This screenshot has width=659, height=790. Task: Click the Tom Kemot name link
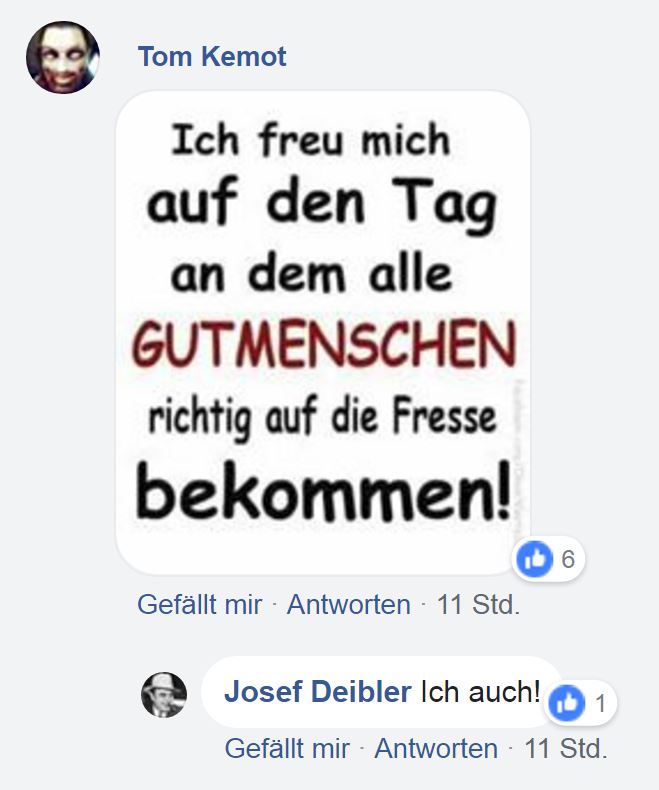212,56
